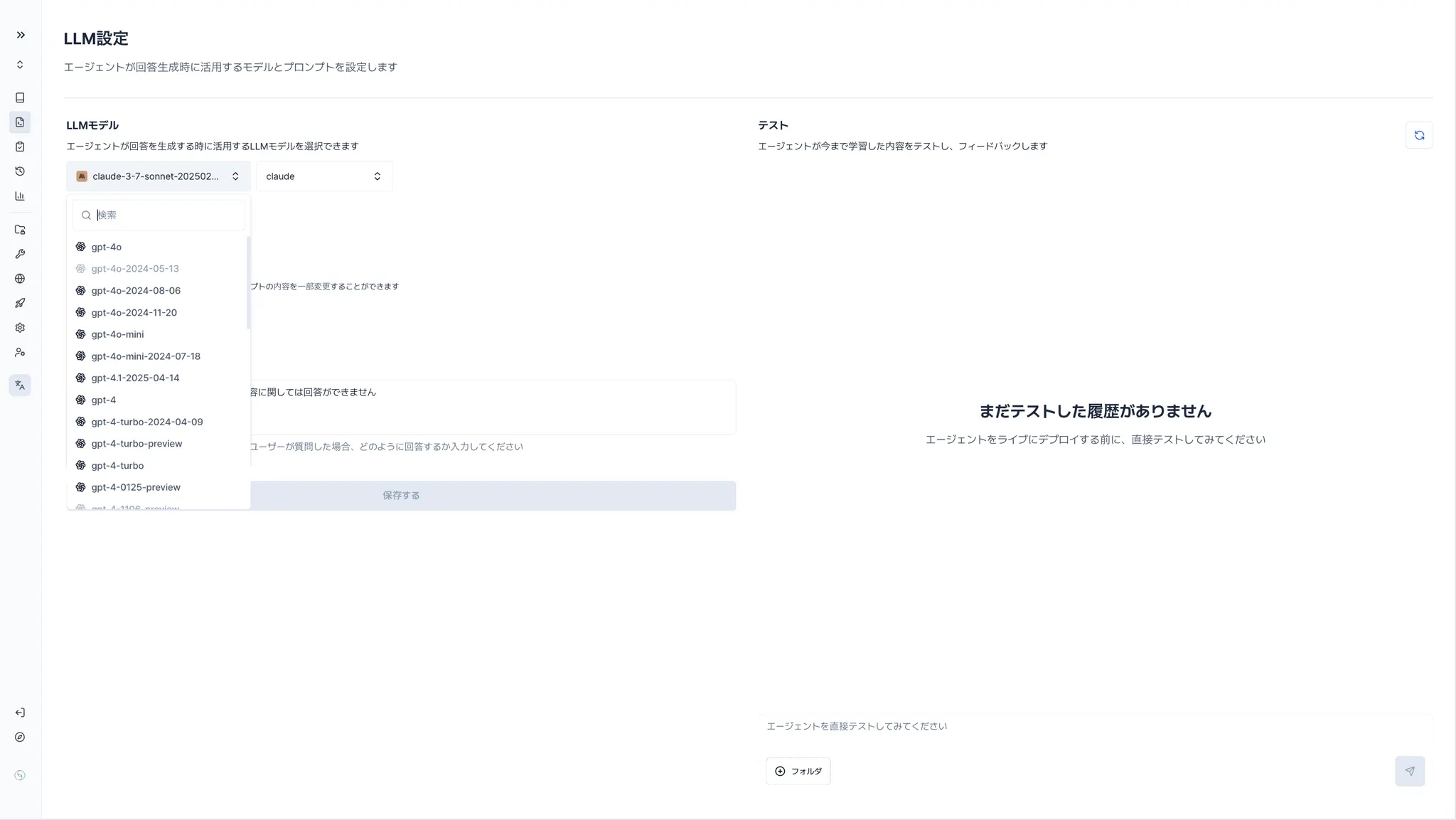Open the claude provider dropdown
This screenshot has width=1456, height=820.
click(323, 176)
